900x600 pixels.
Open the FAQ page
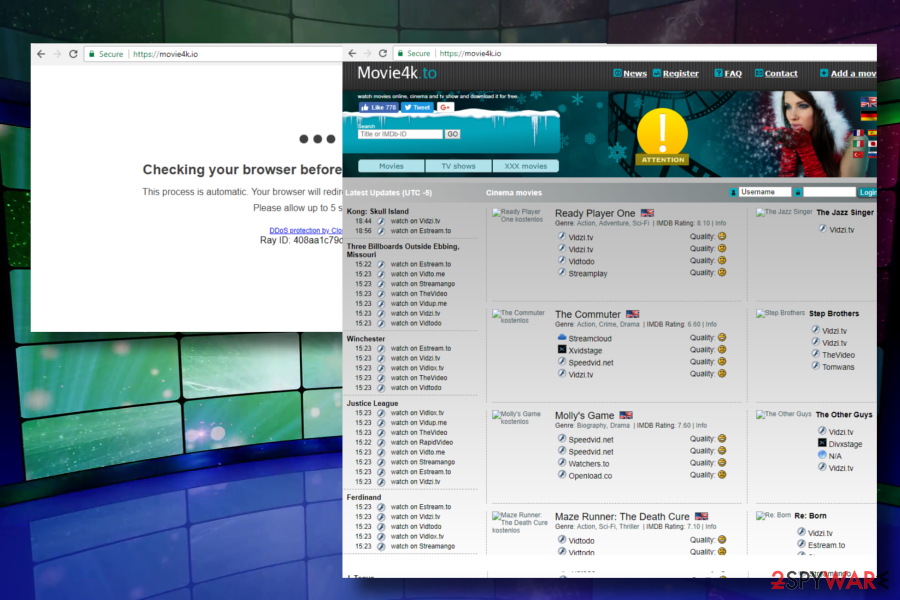[731, 73]
